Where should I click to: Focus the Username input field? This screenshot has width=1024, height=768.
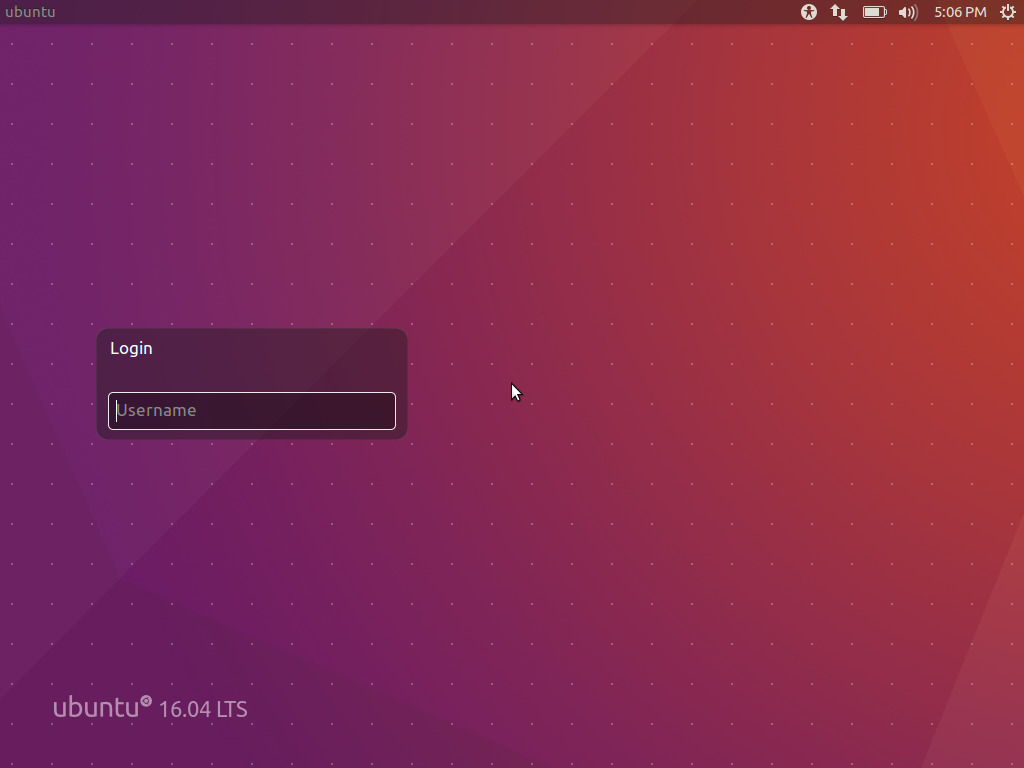click(x=252, y=411)
